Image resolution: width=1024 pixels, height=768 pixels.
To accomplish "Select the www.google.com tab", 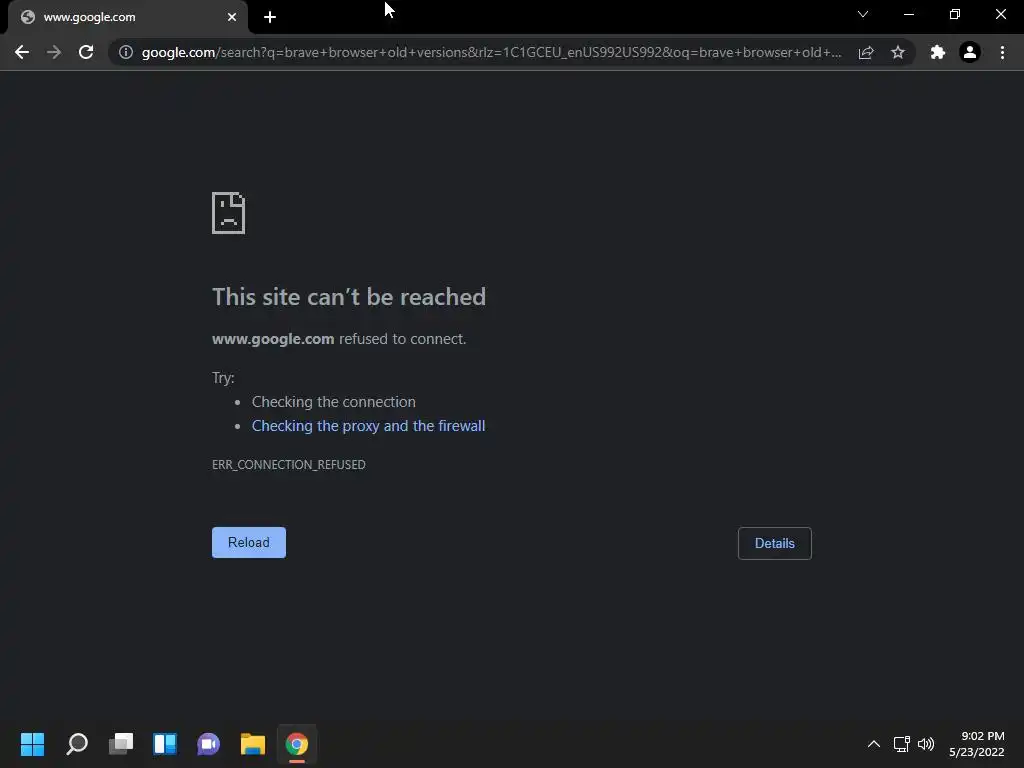I will coord(127,17).
